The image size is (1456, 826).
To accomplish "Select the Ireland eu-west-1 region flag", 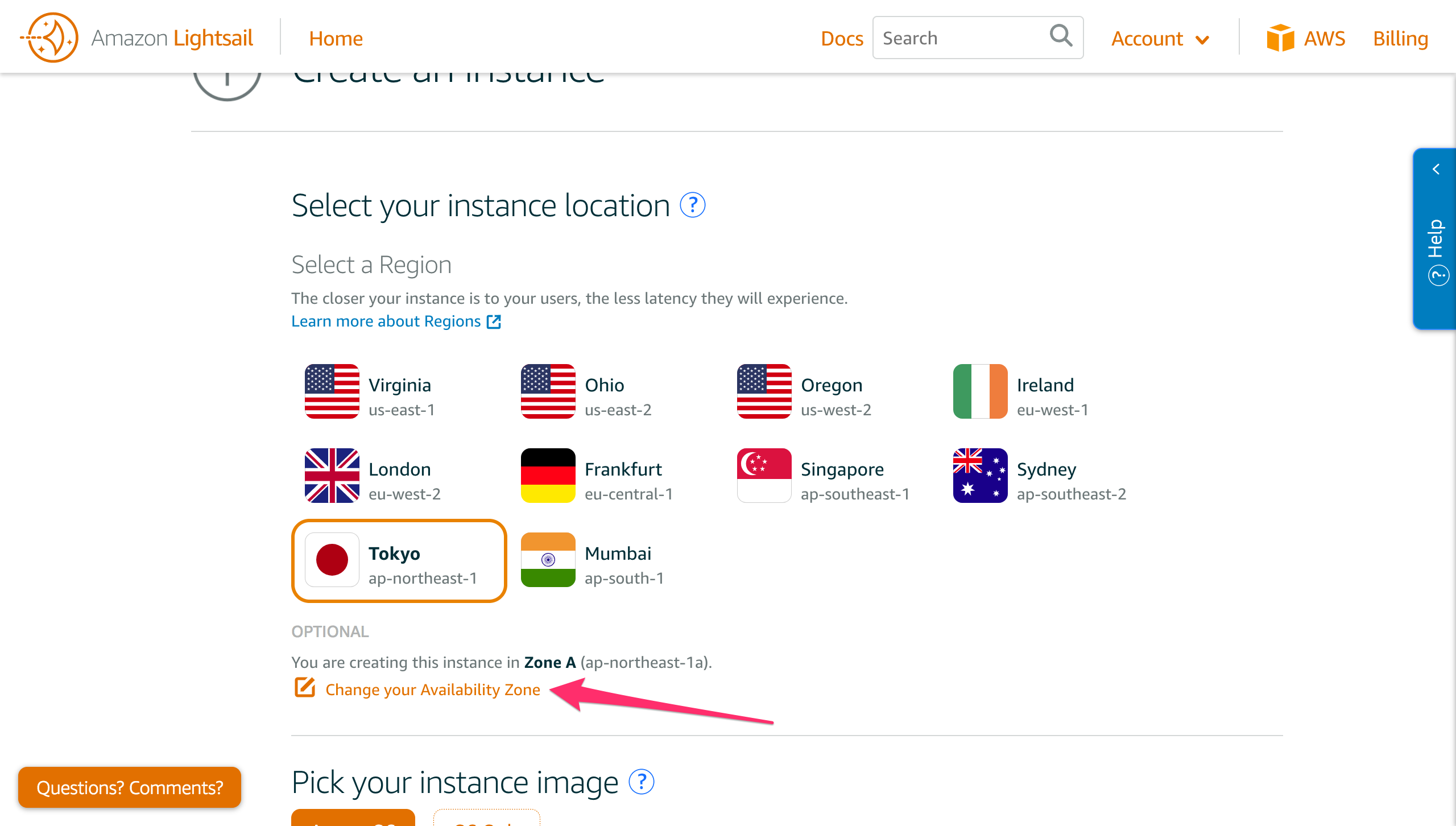I will tap(981, 391).
